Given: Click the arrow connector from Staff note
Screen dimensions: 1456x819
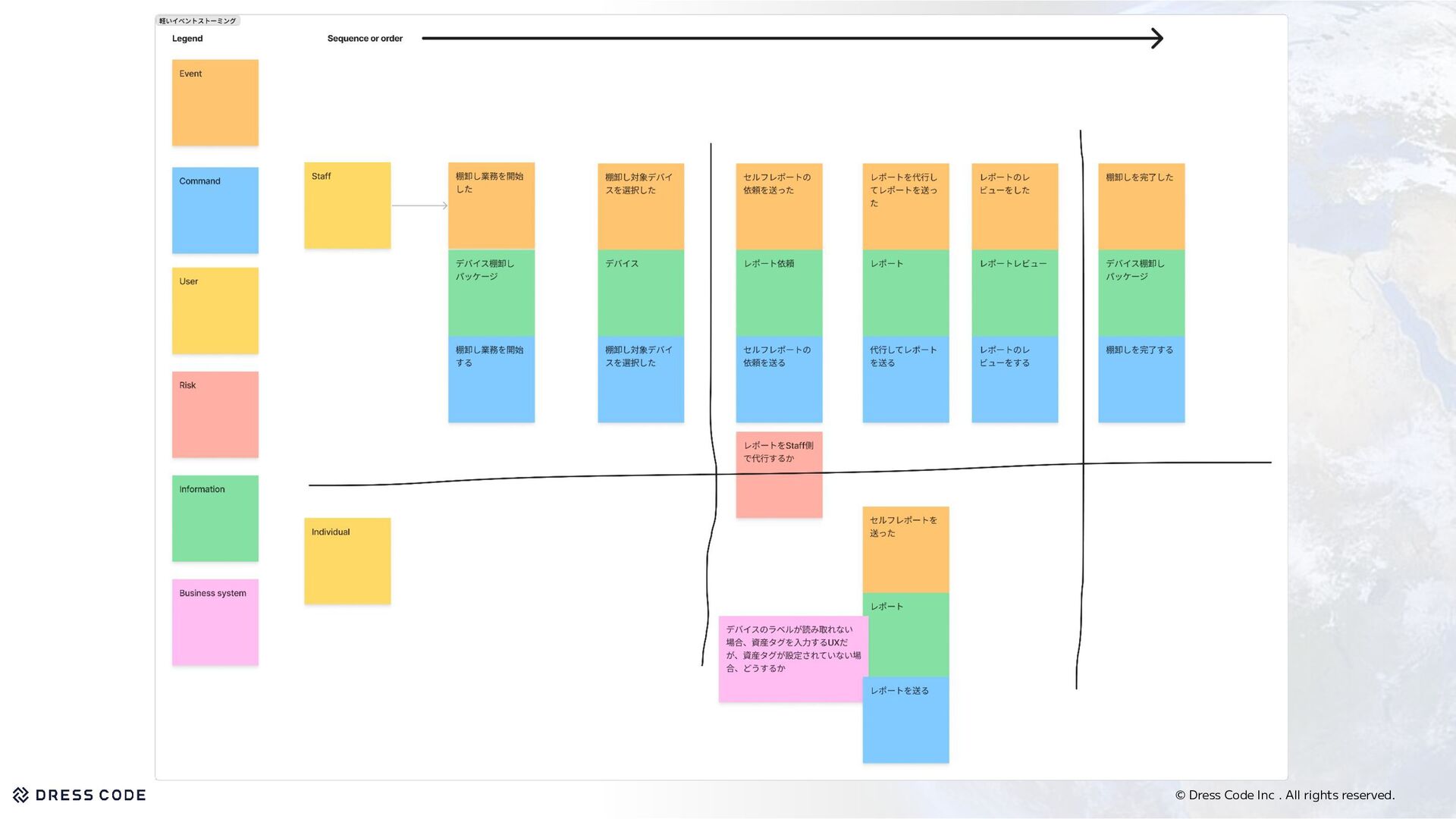Looking at the screenshot, I should click(x=419, y=206).
